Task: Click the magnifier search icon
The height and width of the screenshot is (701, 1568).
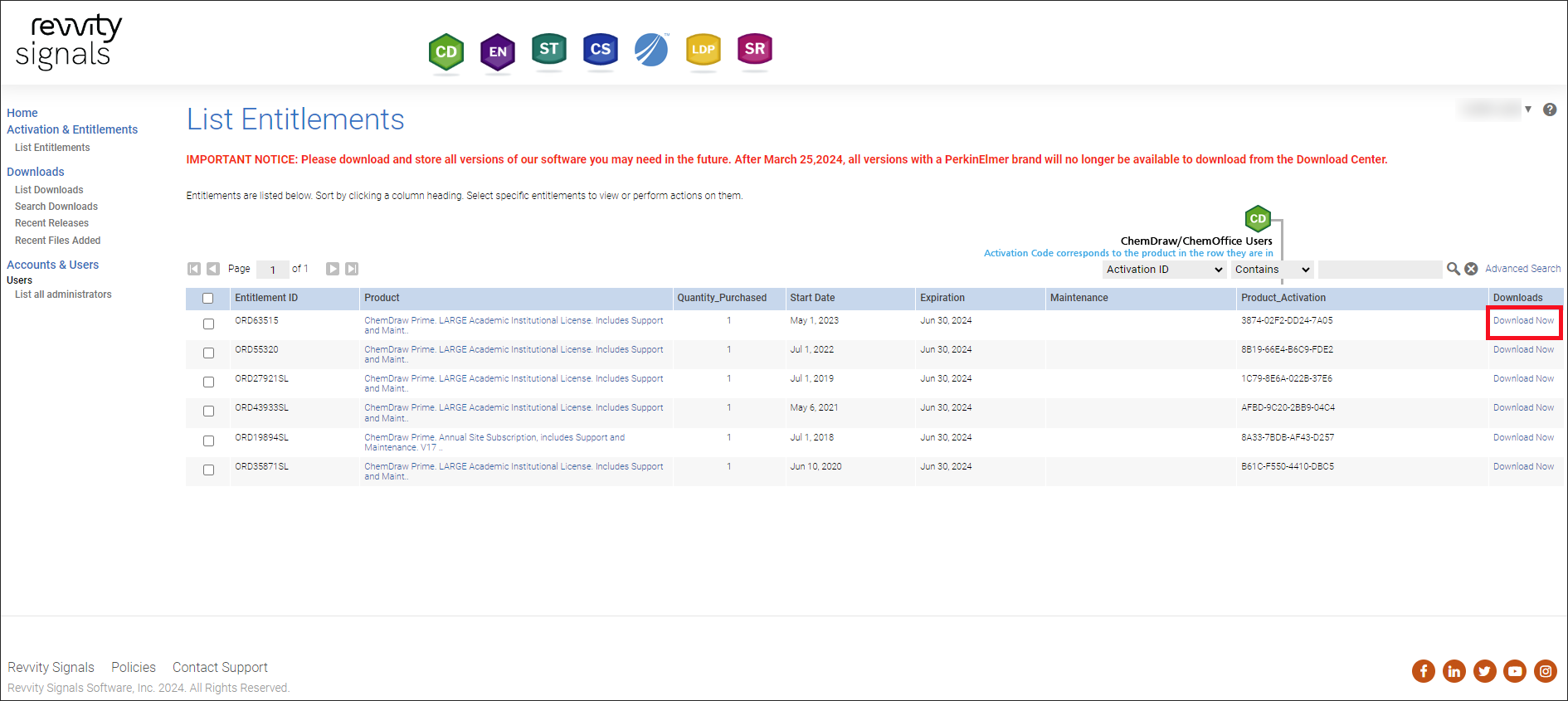Action: (x=1454, y=269)
